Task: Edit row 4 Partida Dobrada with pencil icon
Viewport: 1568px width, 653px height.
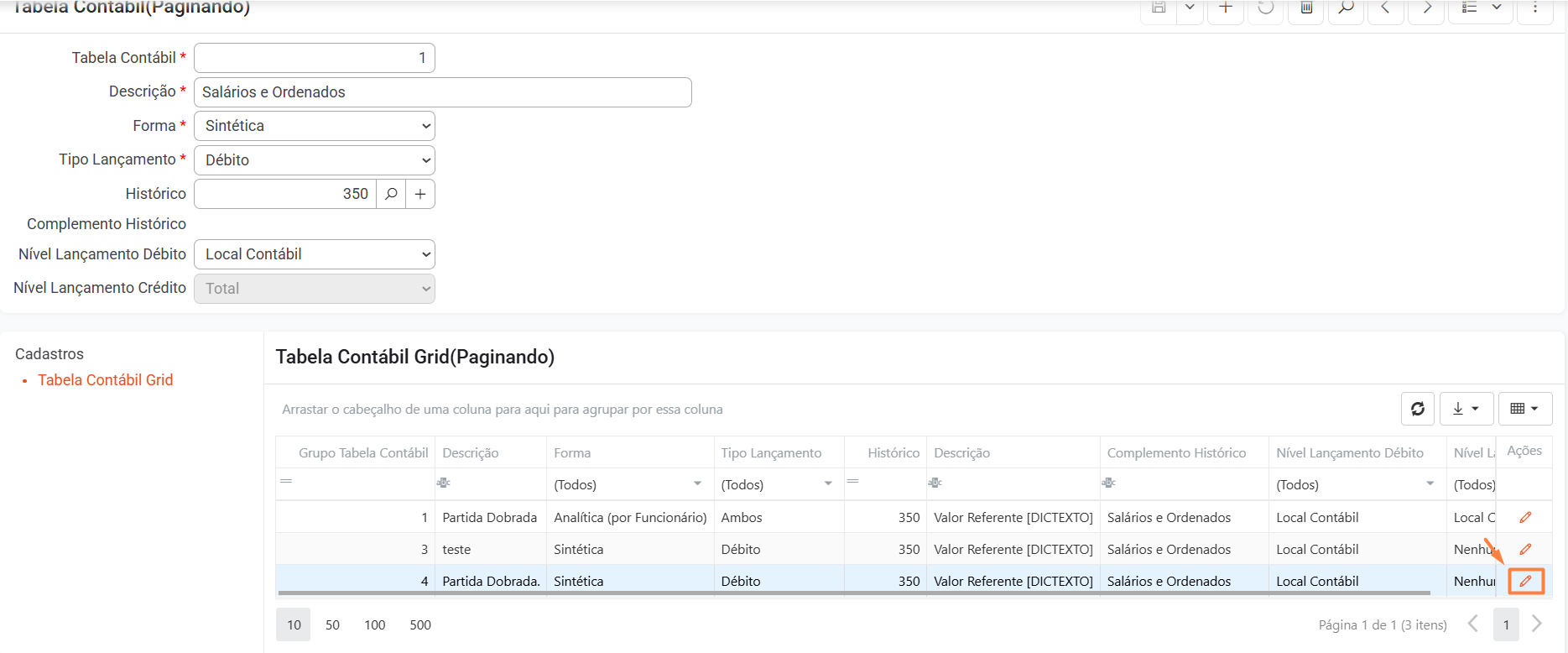Action: tap(1525, 581)
